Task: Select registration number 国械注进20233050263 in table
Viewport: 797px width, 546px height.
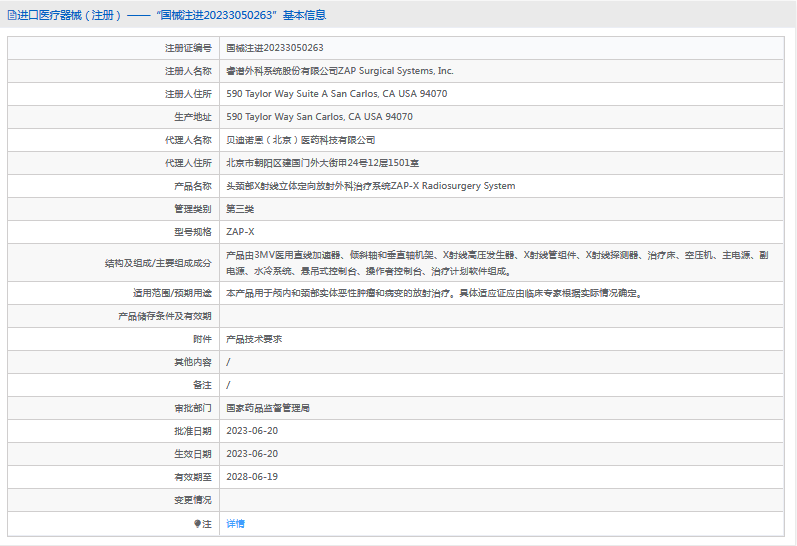Action: [275, 47]
